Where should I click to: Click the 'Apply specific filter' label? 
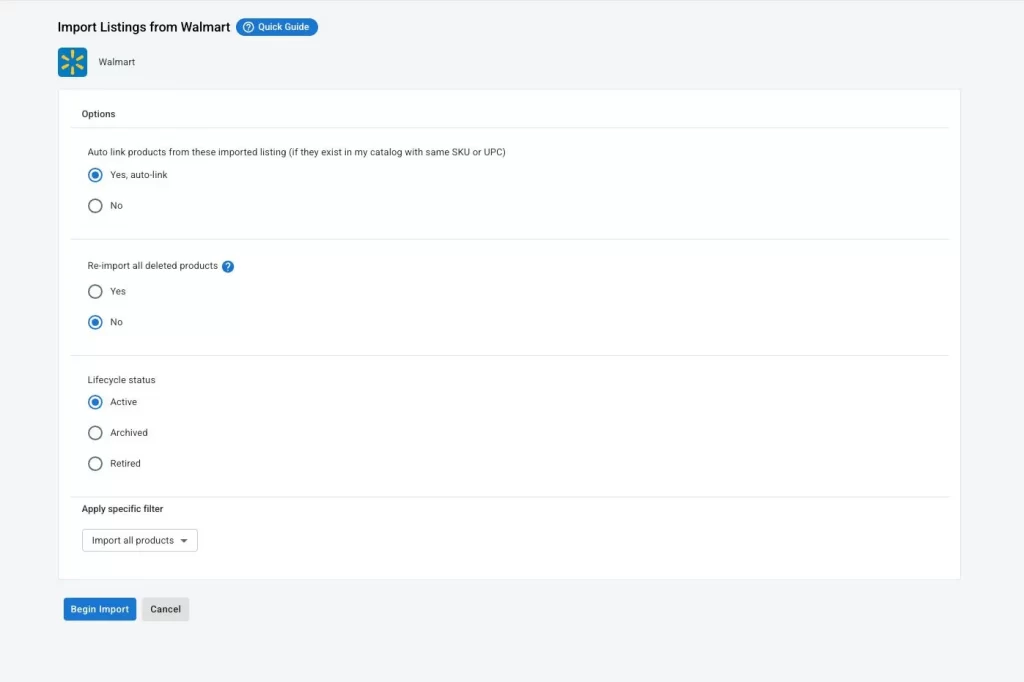[x=122, y=509]
